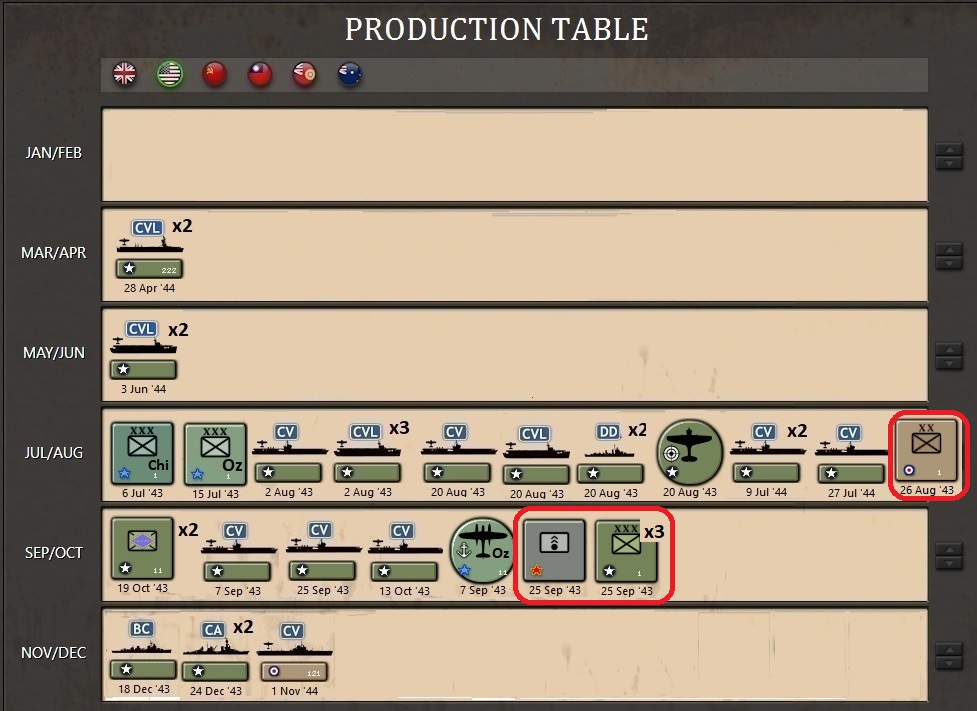Select the Nationalist China flag
The width and height of the screenshot is (977, 711).
pyautogui.click(x=260, y=74)
